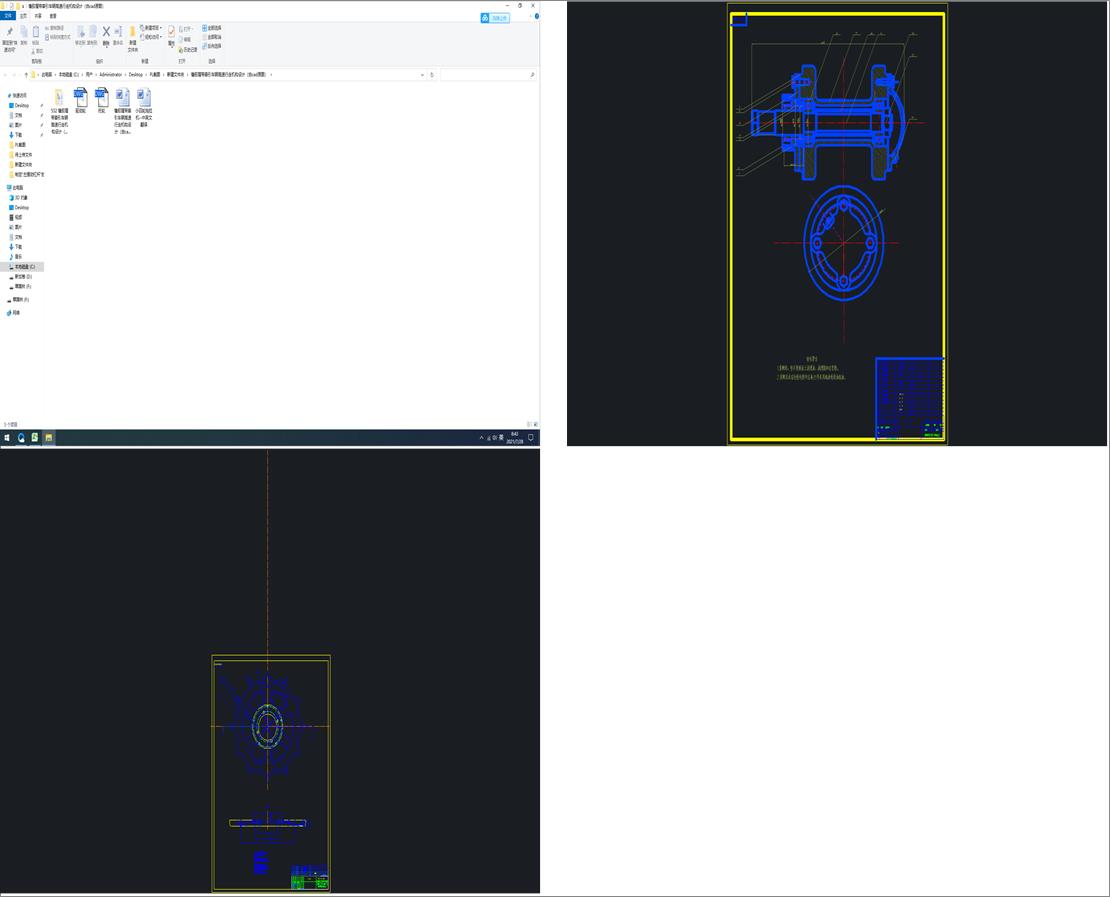The image size is (1110, 897).
Task: Select the second Word document file
Action: pos(144,108)
